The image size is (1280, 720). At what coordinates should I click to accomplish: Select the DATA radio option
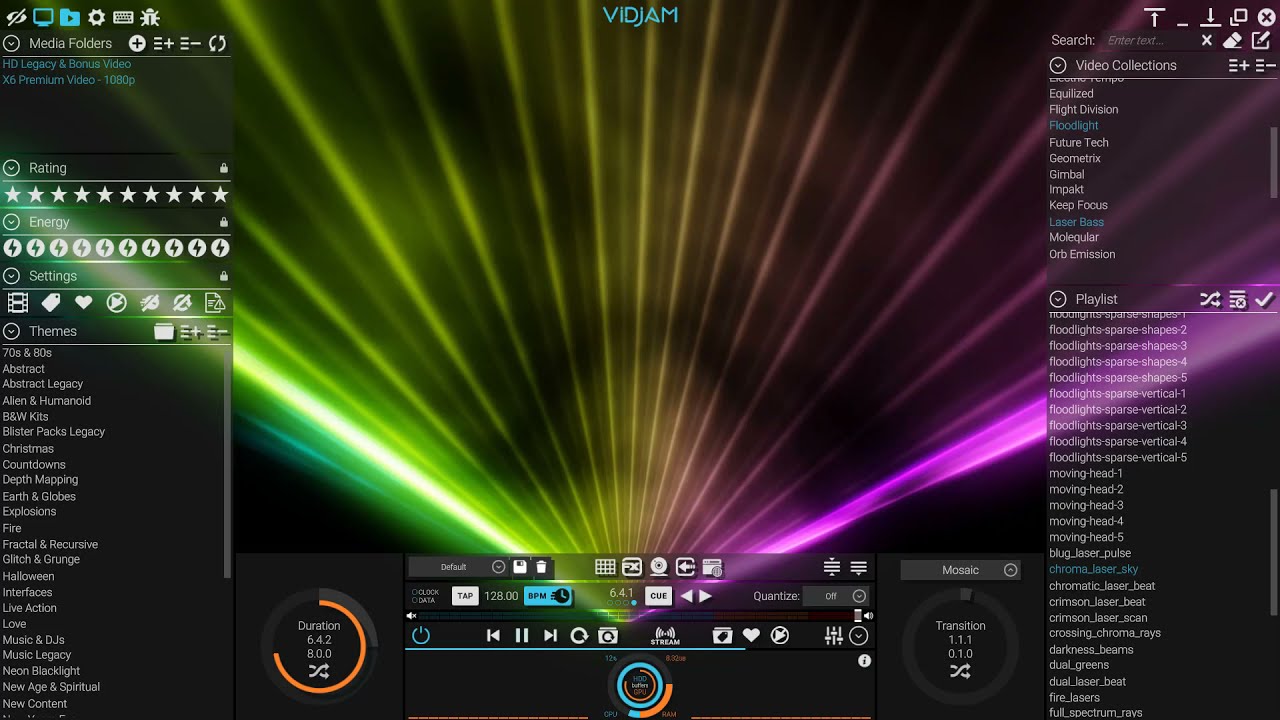[x=424, y=600]
